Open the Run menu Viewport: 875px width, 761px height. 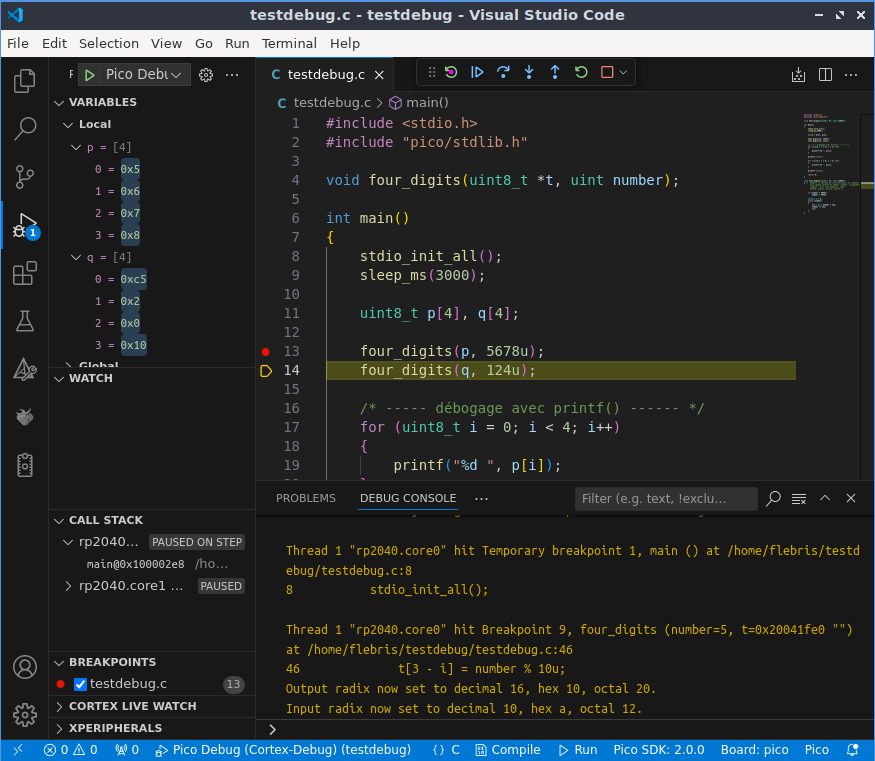[237, 44]
